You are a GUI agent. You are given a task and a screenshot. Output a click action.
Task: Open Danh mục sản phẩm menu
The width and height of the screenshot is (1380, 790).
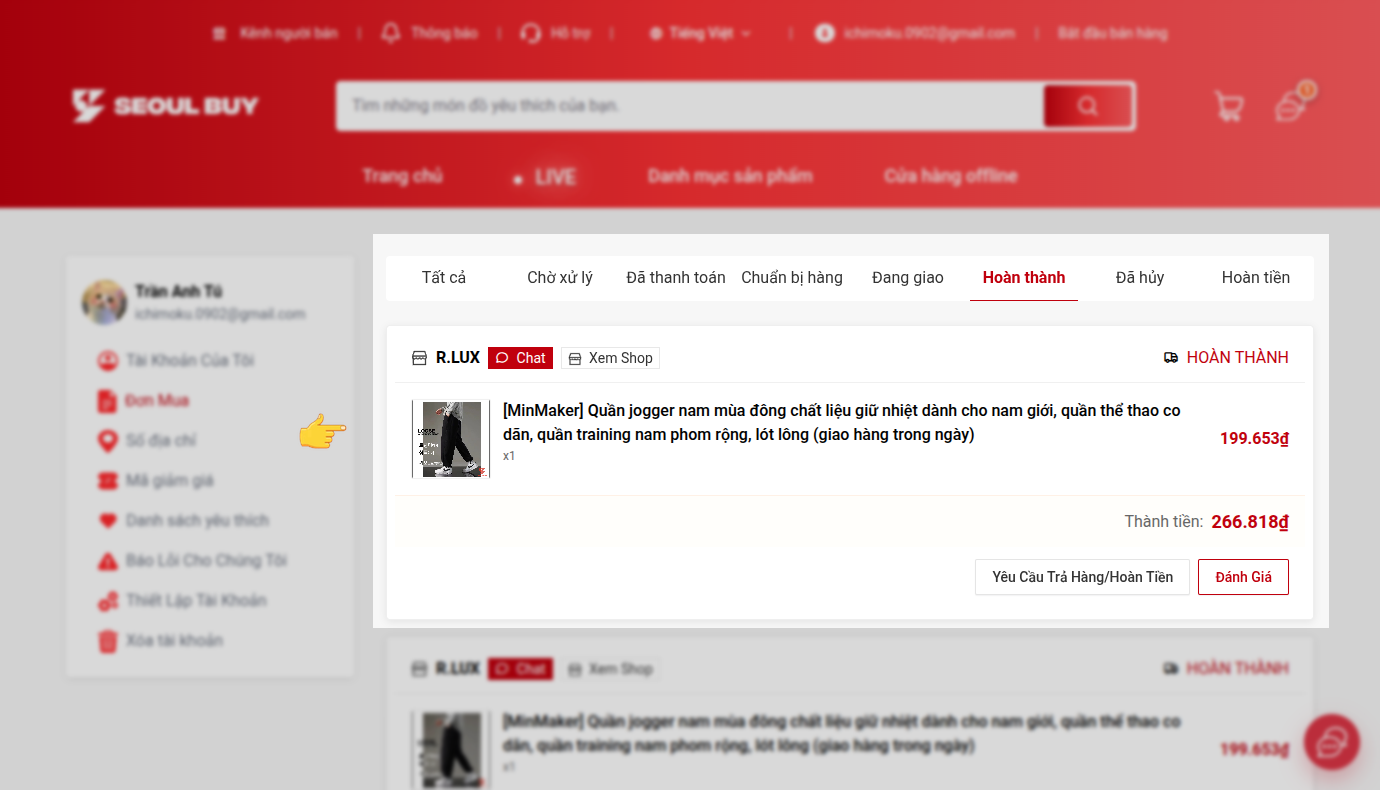[x=729, y=176]
